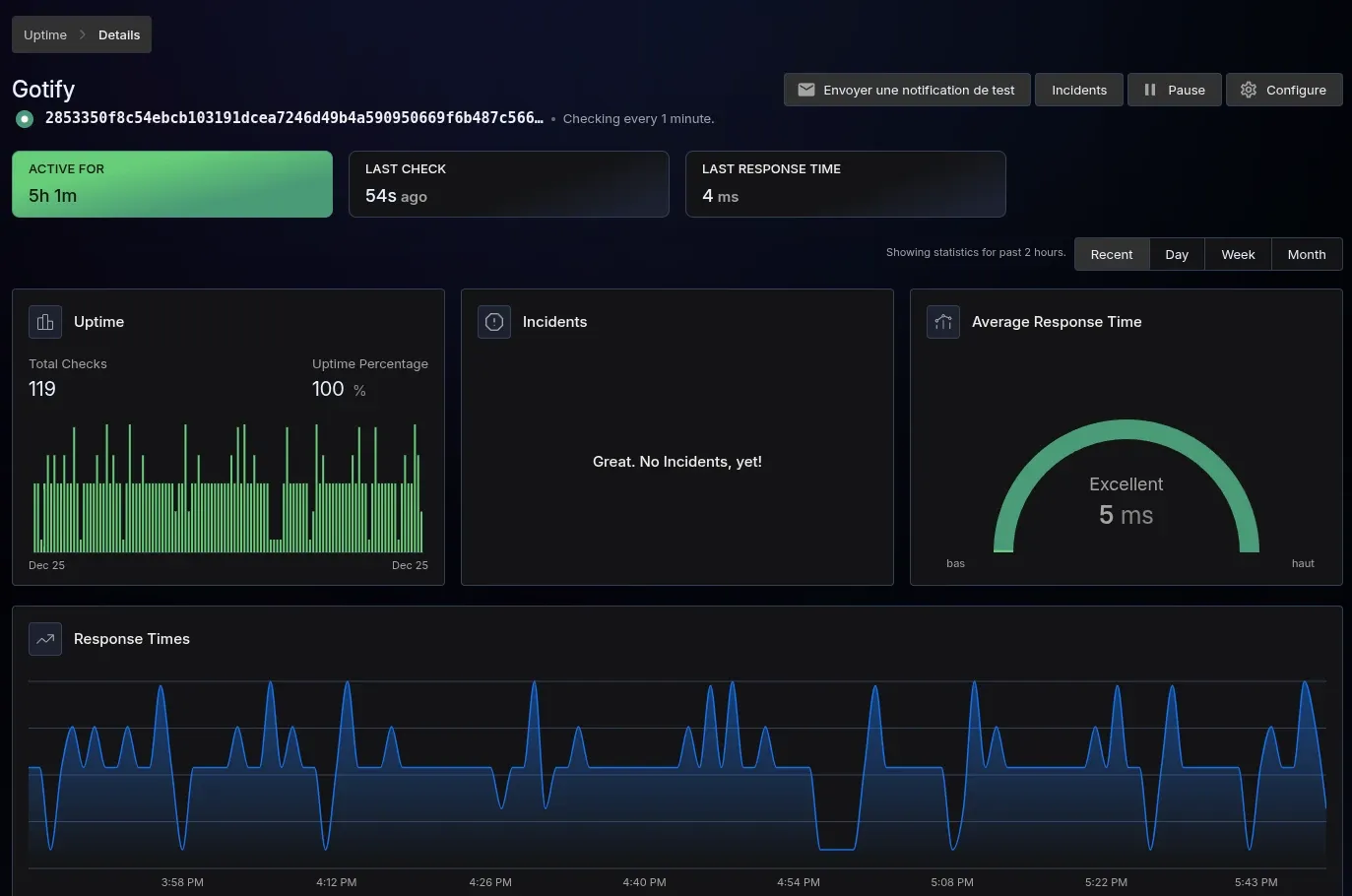The width and height of the screenshot is (1352, 896).
Task: Click the Uptime bar chart icon
Action: (x=45, y=322)
